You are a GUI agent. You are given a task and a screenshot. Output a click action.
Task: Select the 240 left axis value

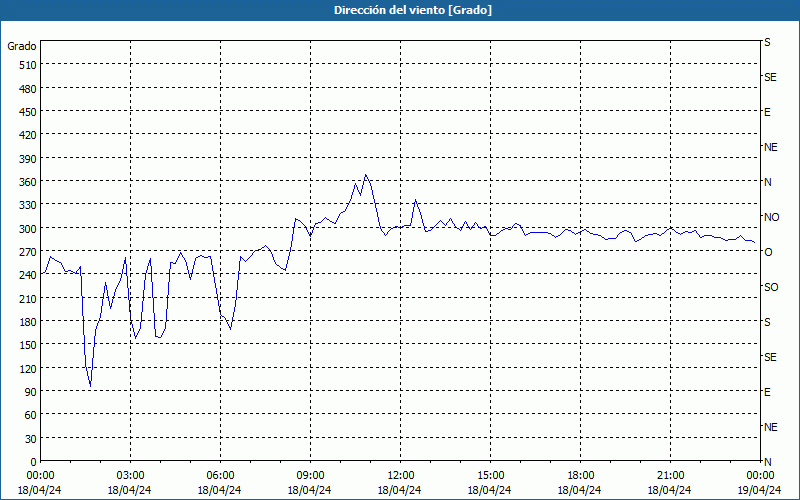29,276
